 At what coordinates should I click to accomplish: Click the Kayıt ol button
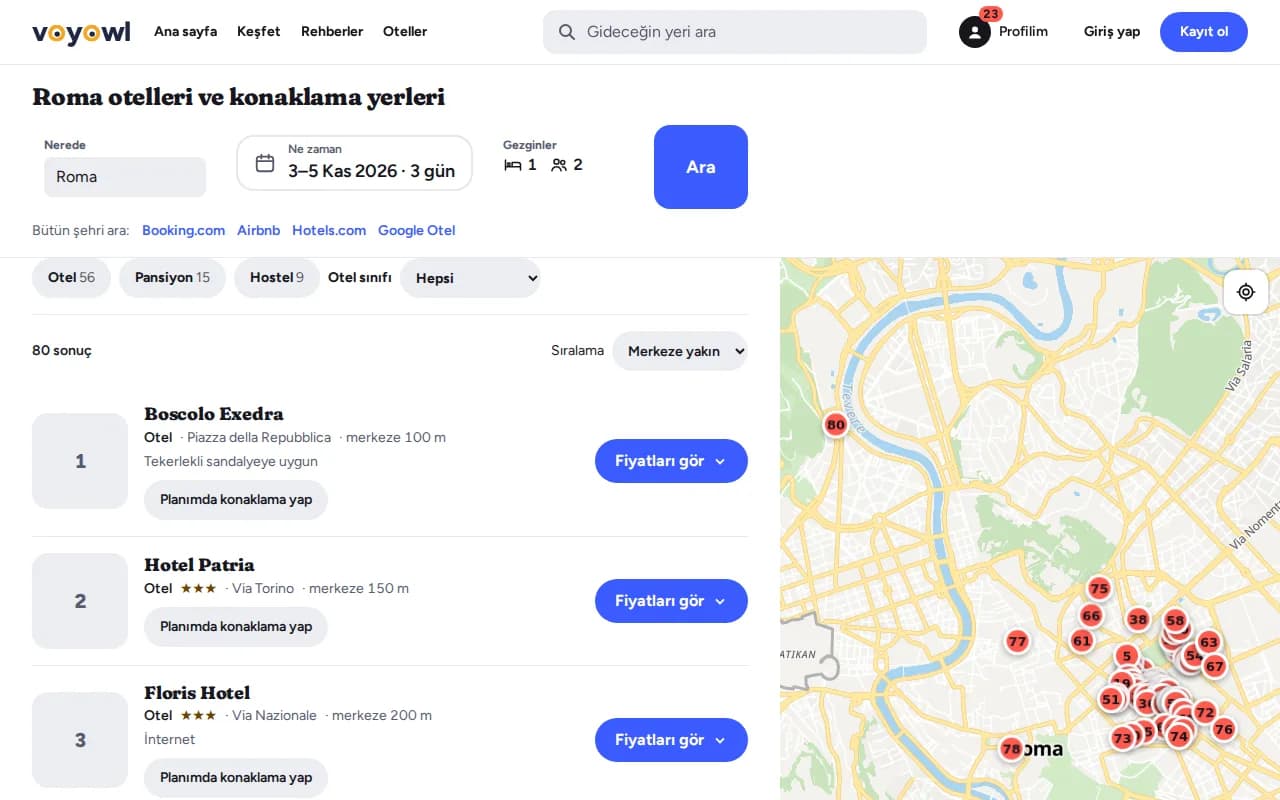(1204, 32)
